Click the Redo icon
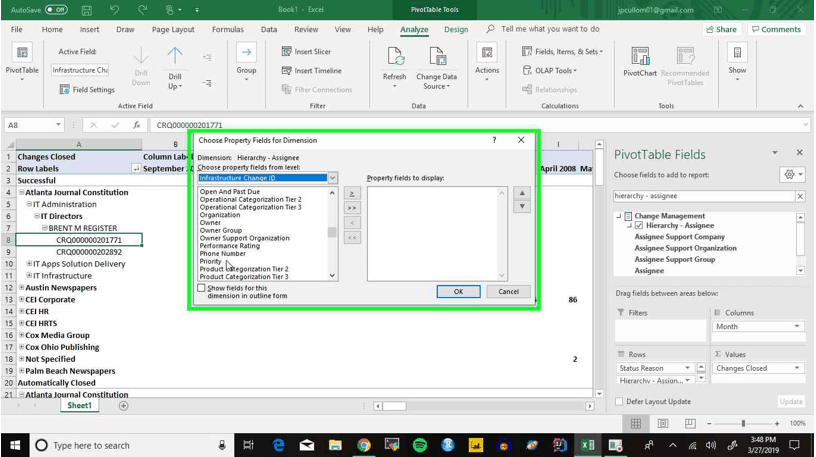The height and width of the screenshot is (457, 816). [x=142, y=10]
